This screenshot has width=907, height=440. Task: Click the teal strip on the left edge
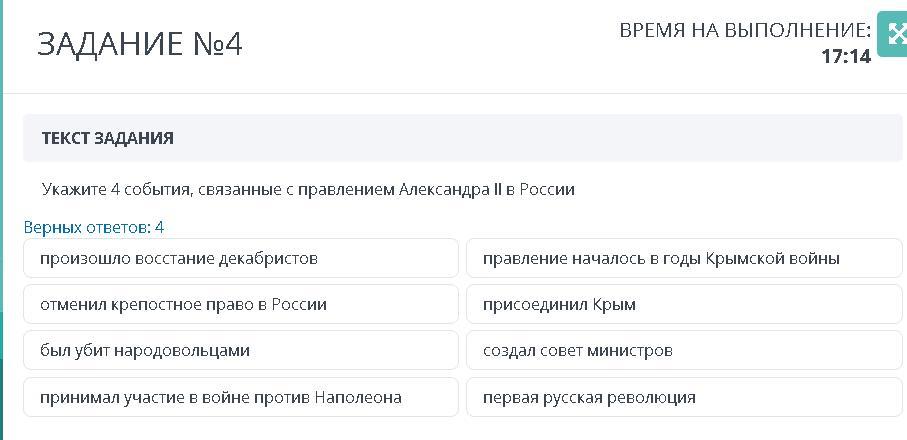point(1,220)
